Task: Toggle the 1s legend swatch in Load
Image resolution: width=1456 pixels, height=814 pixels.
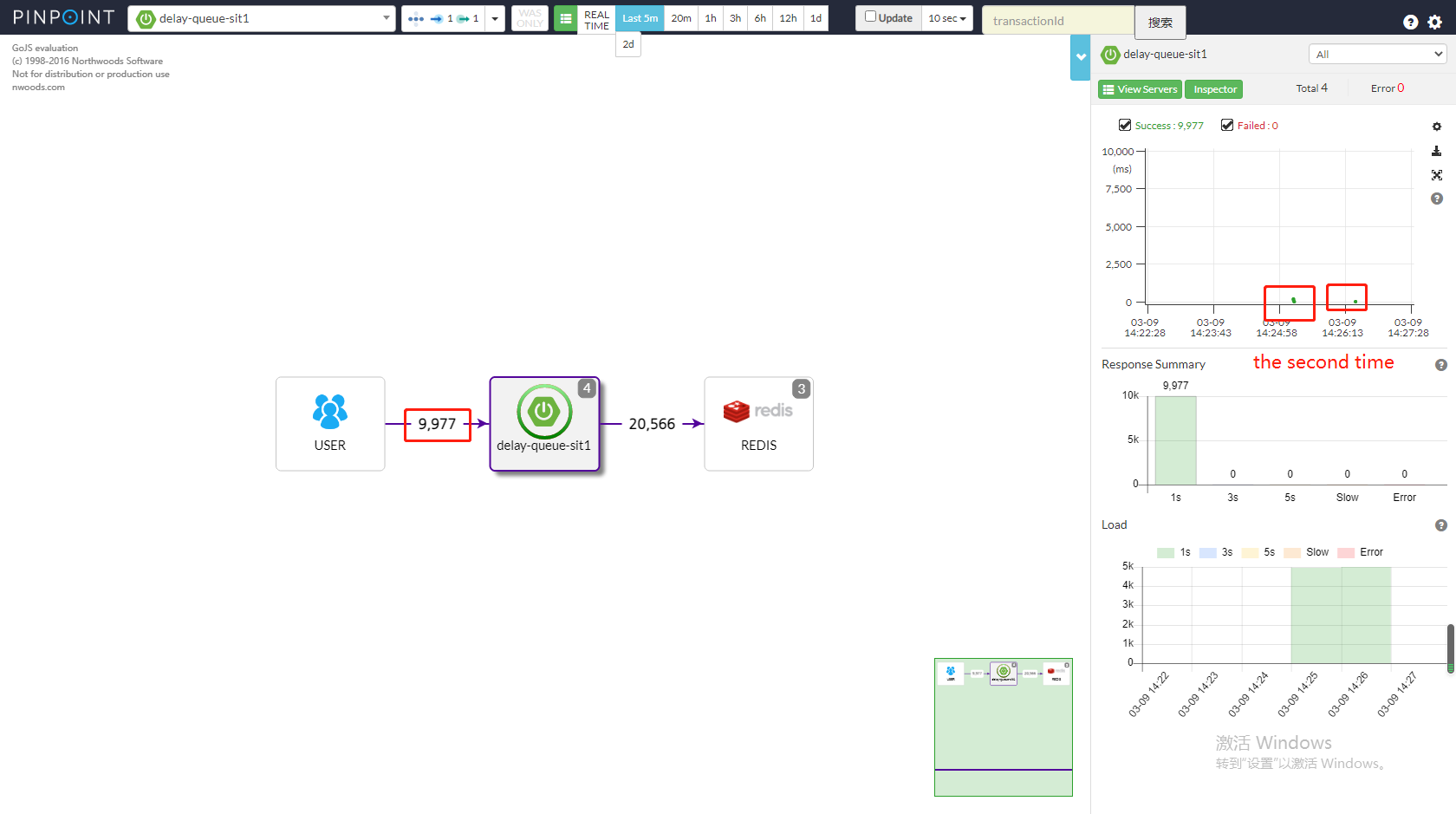Action: (1166, 552)
